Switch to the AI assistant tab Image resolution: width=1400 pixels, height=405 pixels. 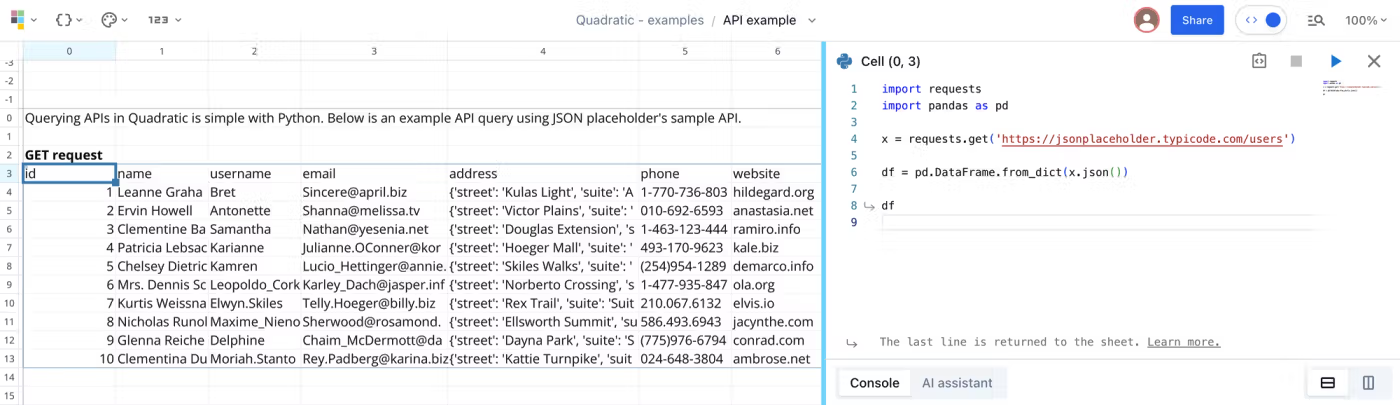point(957,382)
